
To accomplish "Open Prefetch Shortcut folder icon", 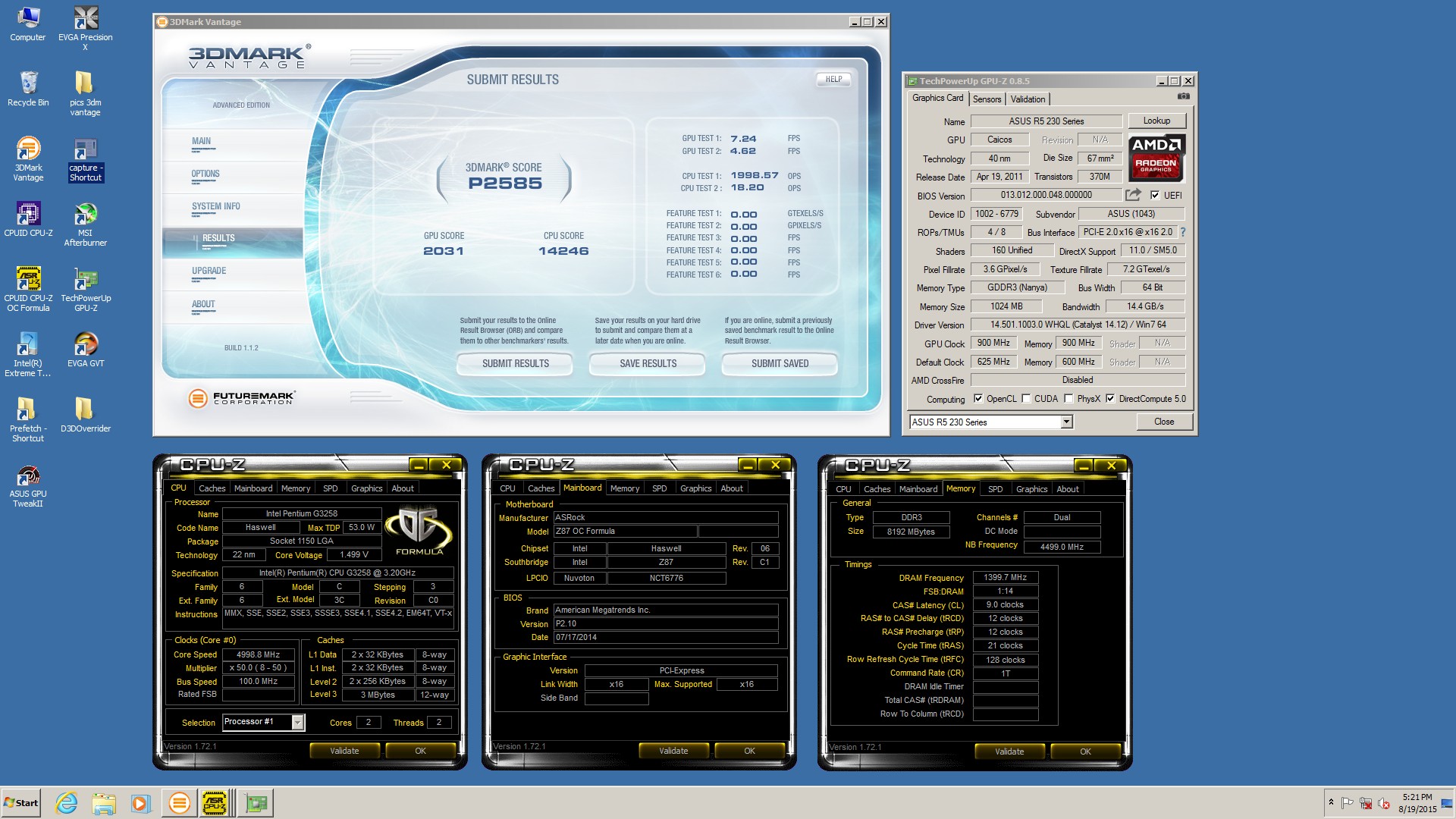I will pos(28,419).
